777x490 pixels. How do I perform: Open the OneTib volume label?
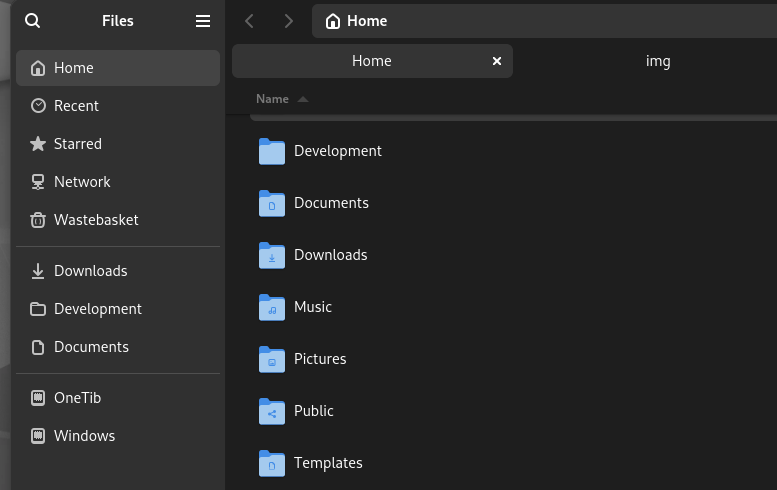[x=77, y=398]
